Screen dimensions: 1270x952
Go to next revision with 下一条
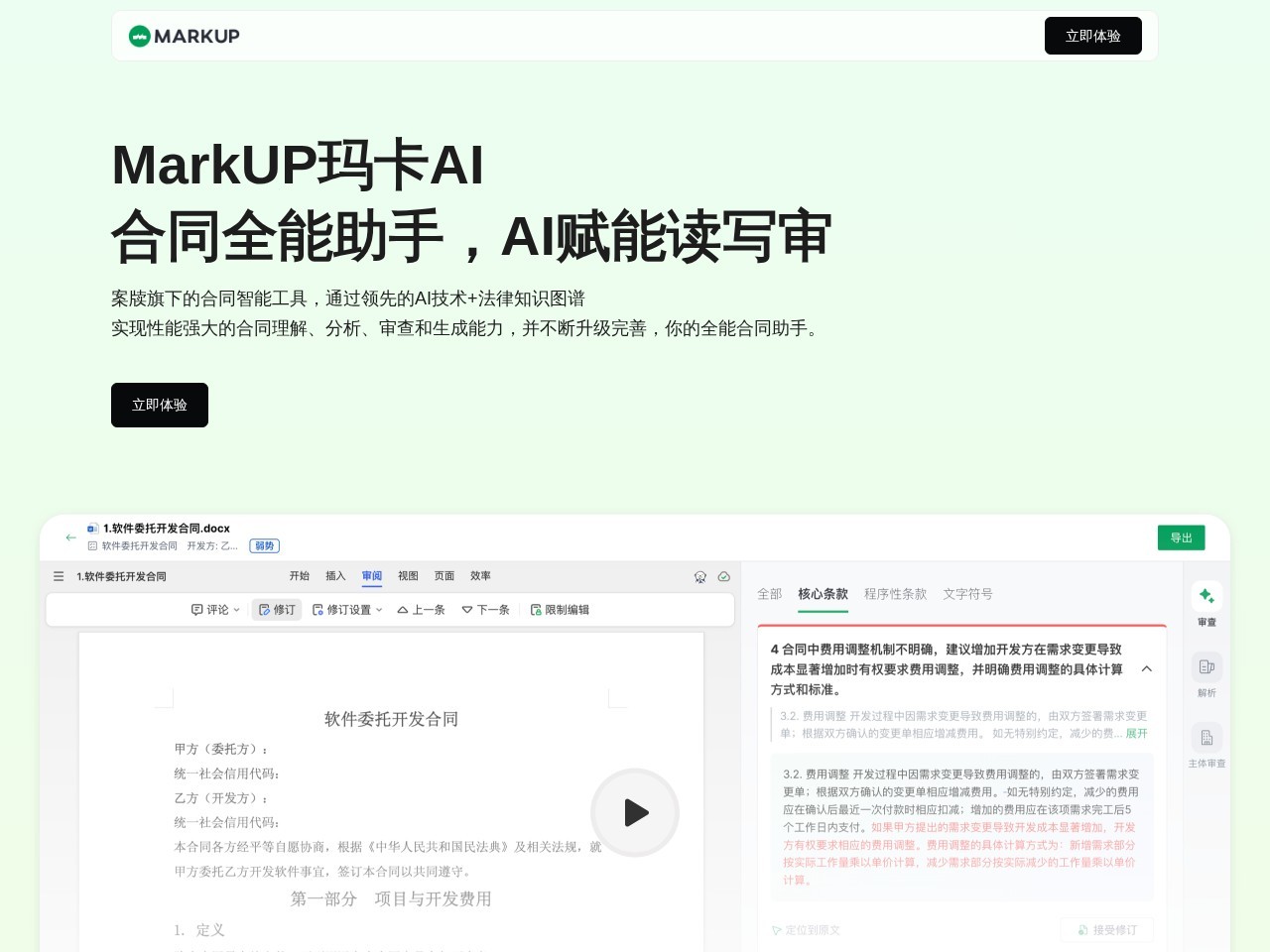click(485, 610)
